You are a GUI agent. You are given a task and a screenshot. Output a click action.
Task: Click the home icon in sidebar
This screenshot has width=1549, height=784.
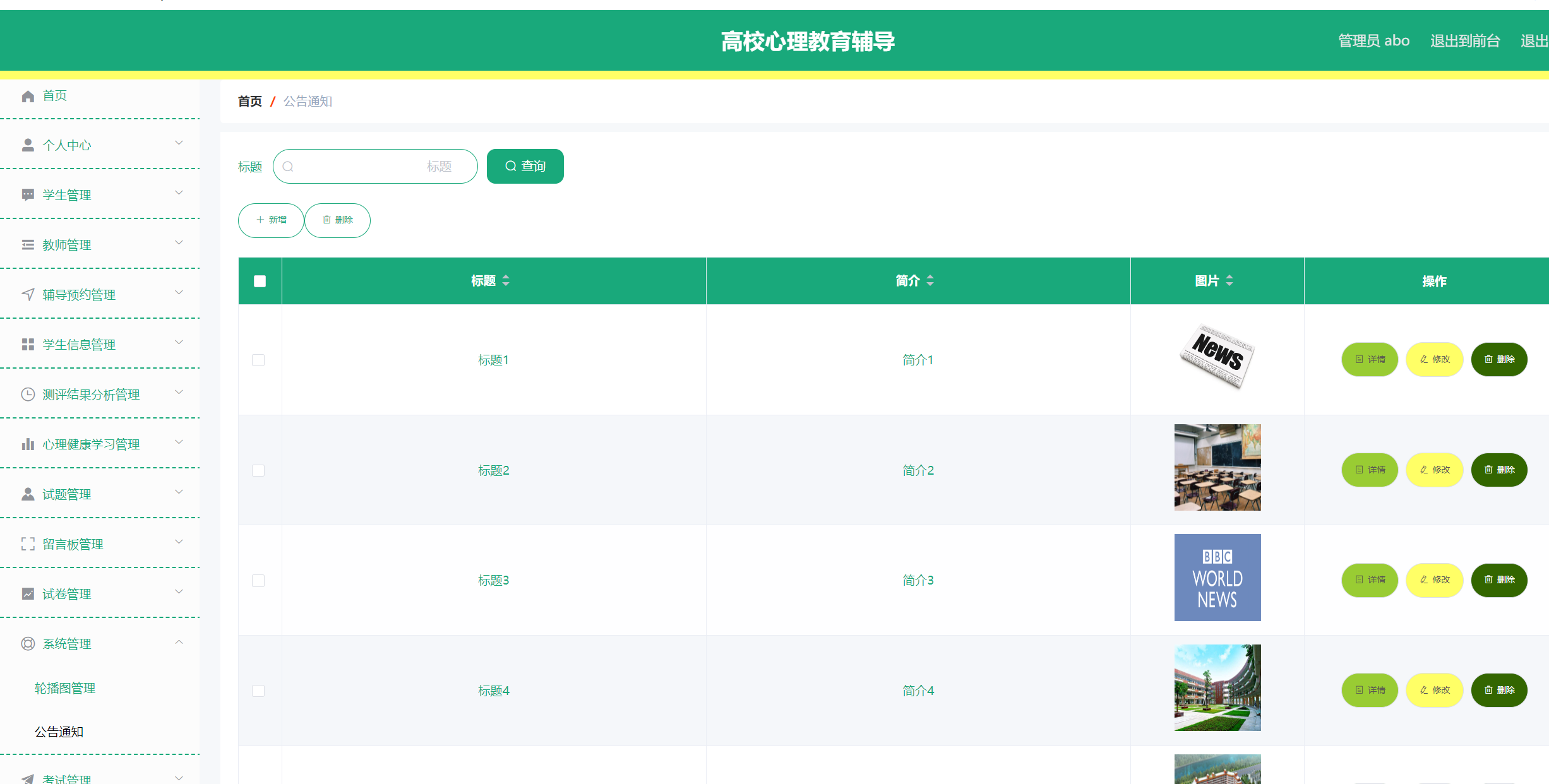(28, 96)
